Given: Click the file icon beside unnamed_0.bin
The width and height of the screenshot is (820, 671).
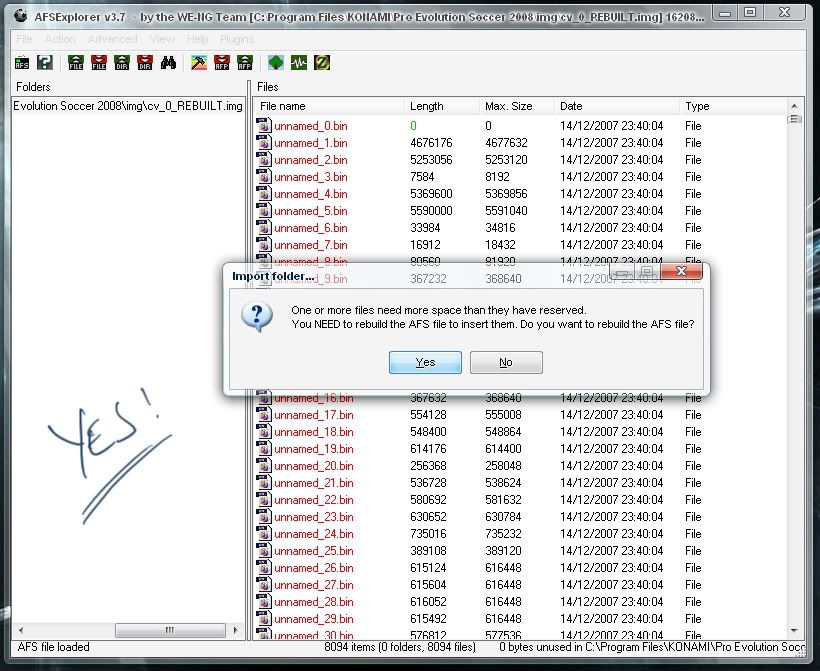Looking at the screenshot, I should (x=264, y=126).
